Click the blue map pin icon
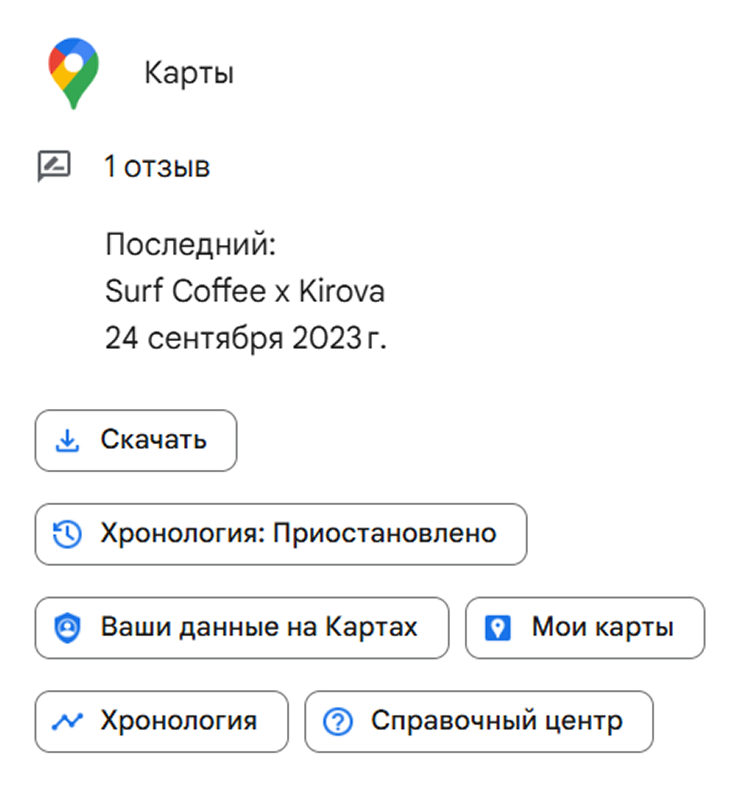The image size is (740, 796). (x=498, y=628)
